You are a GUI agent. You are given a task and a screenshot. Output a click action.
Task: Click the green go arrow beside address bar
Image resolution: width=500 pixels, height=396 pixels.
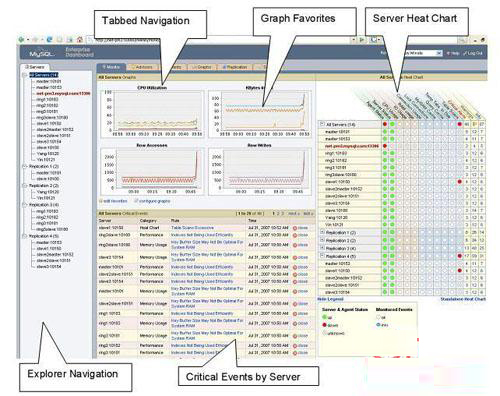tap(362, 40)
